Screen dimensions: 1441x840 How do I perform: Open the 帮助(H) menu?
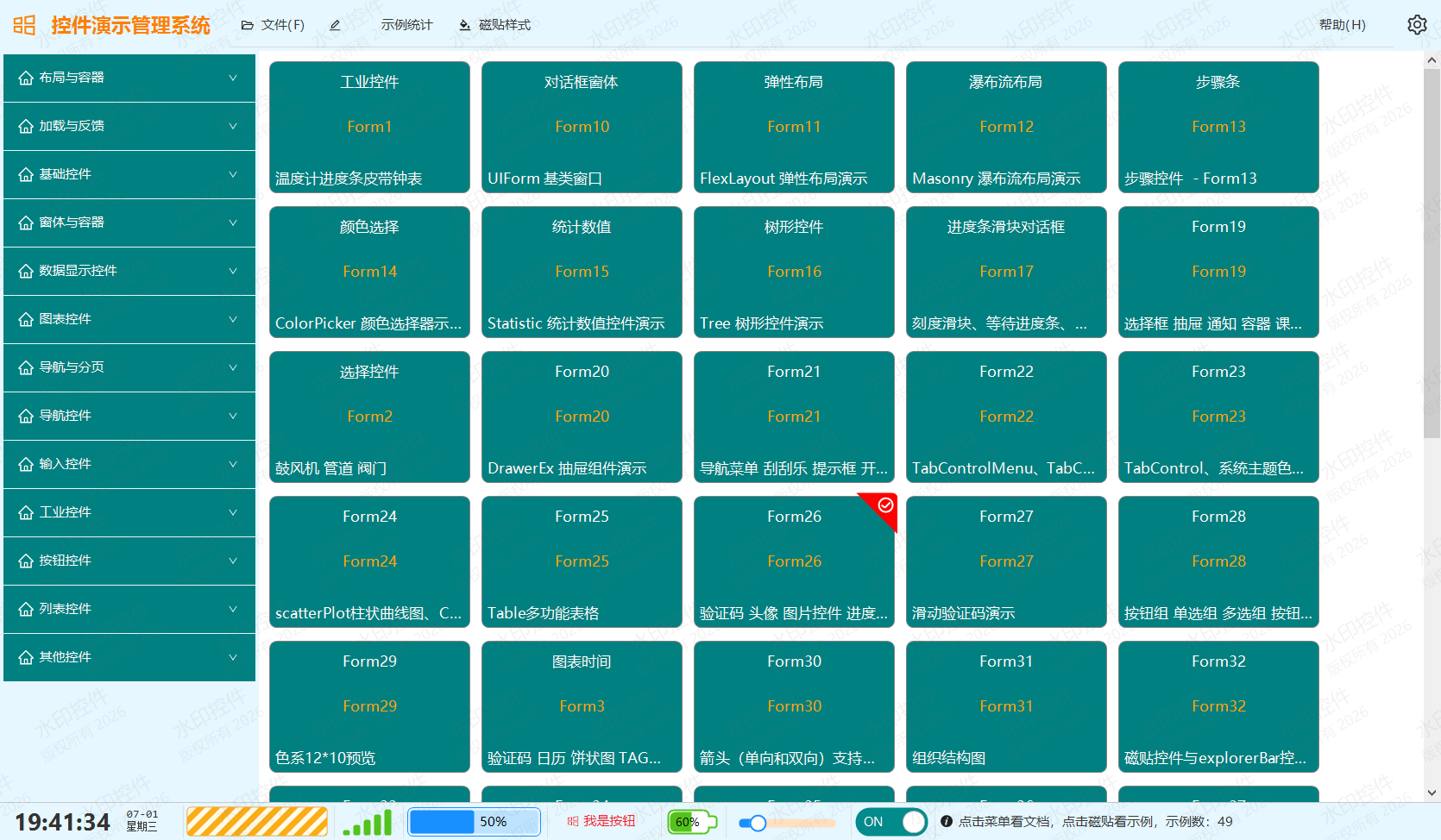tap(1342, 25)
